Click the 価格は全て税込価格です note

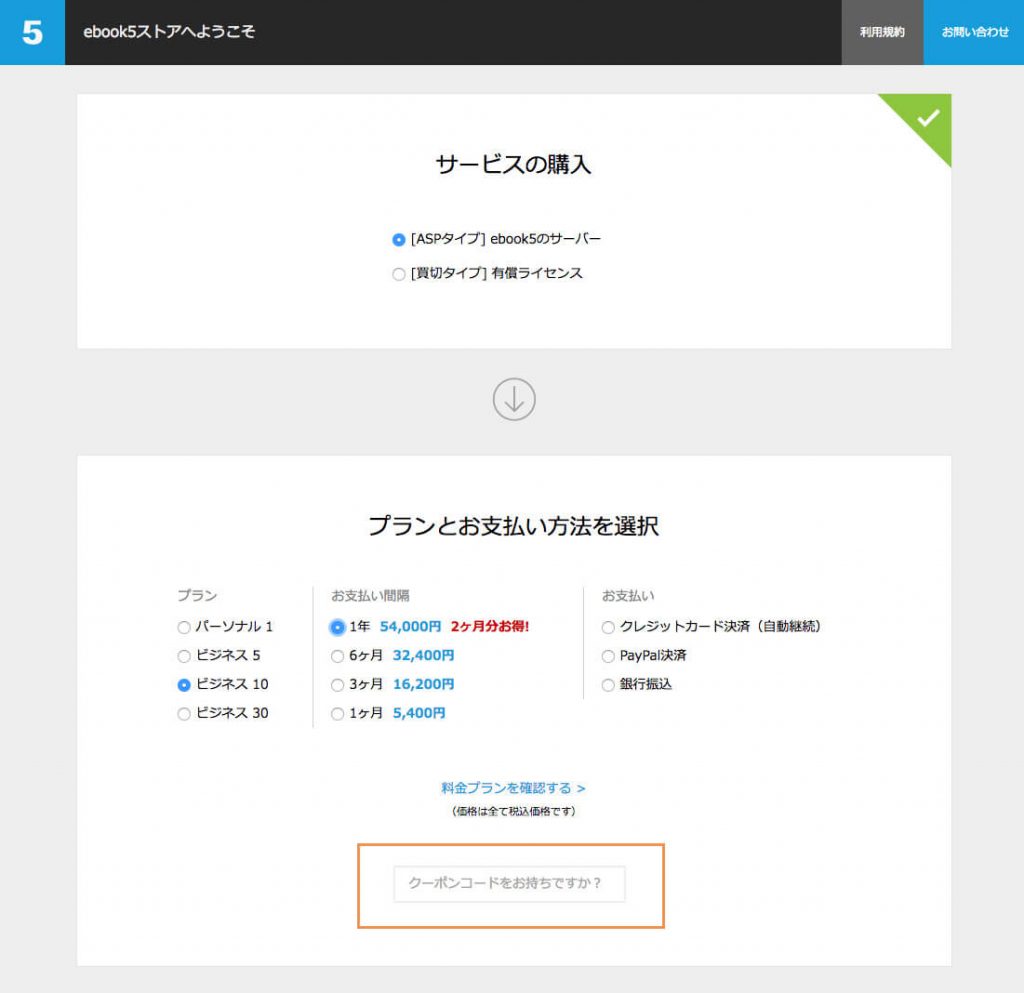pyautogui.click(x=513, y=812)
